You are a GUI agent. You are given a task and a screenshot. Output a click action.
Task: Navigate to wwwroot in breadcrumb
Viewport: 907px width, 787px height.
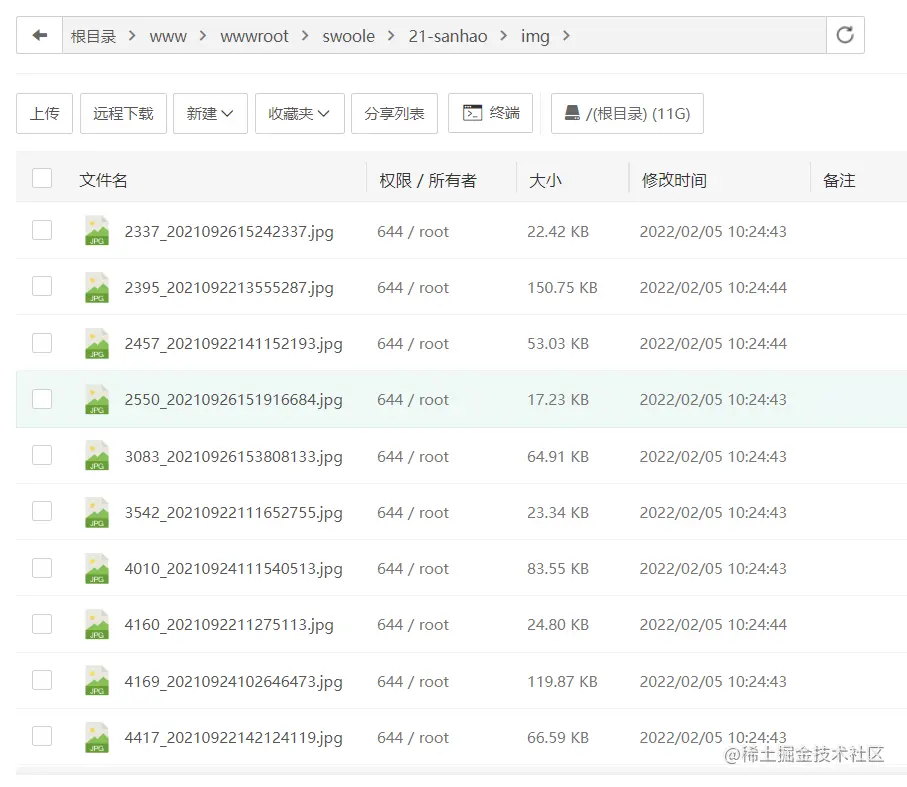click(x=254, y=36)
